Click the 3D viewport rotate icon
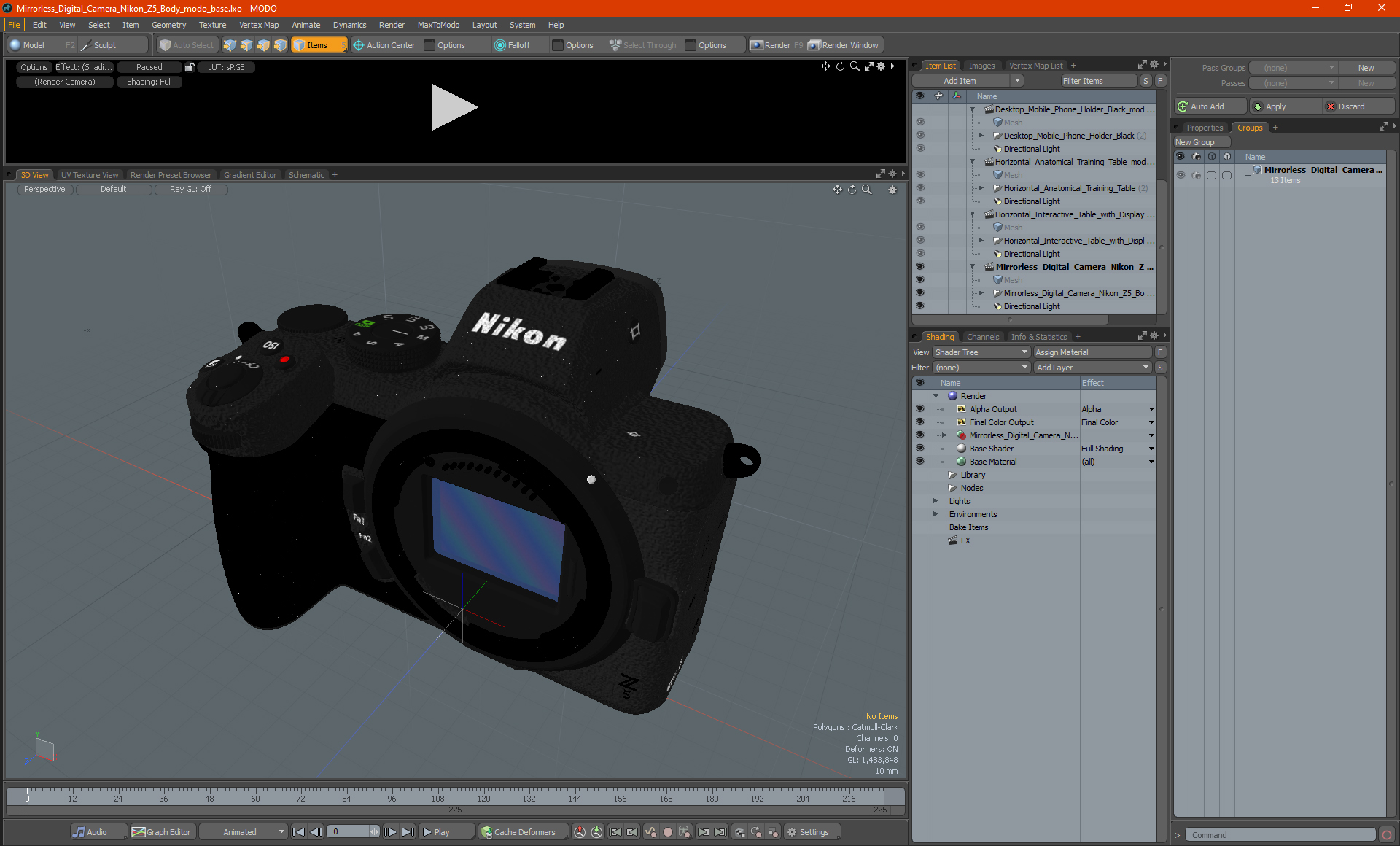The image size is (1400, 846). (x=852, y=190)
